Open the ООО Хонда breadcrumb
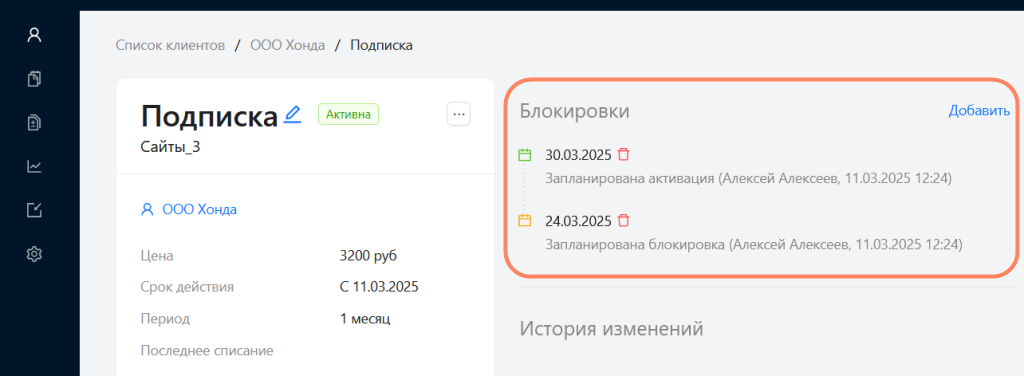Image resolution: width=1024 pixels, height=376 pixels. [x=287, y=46]
